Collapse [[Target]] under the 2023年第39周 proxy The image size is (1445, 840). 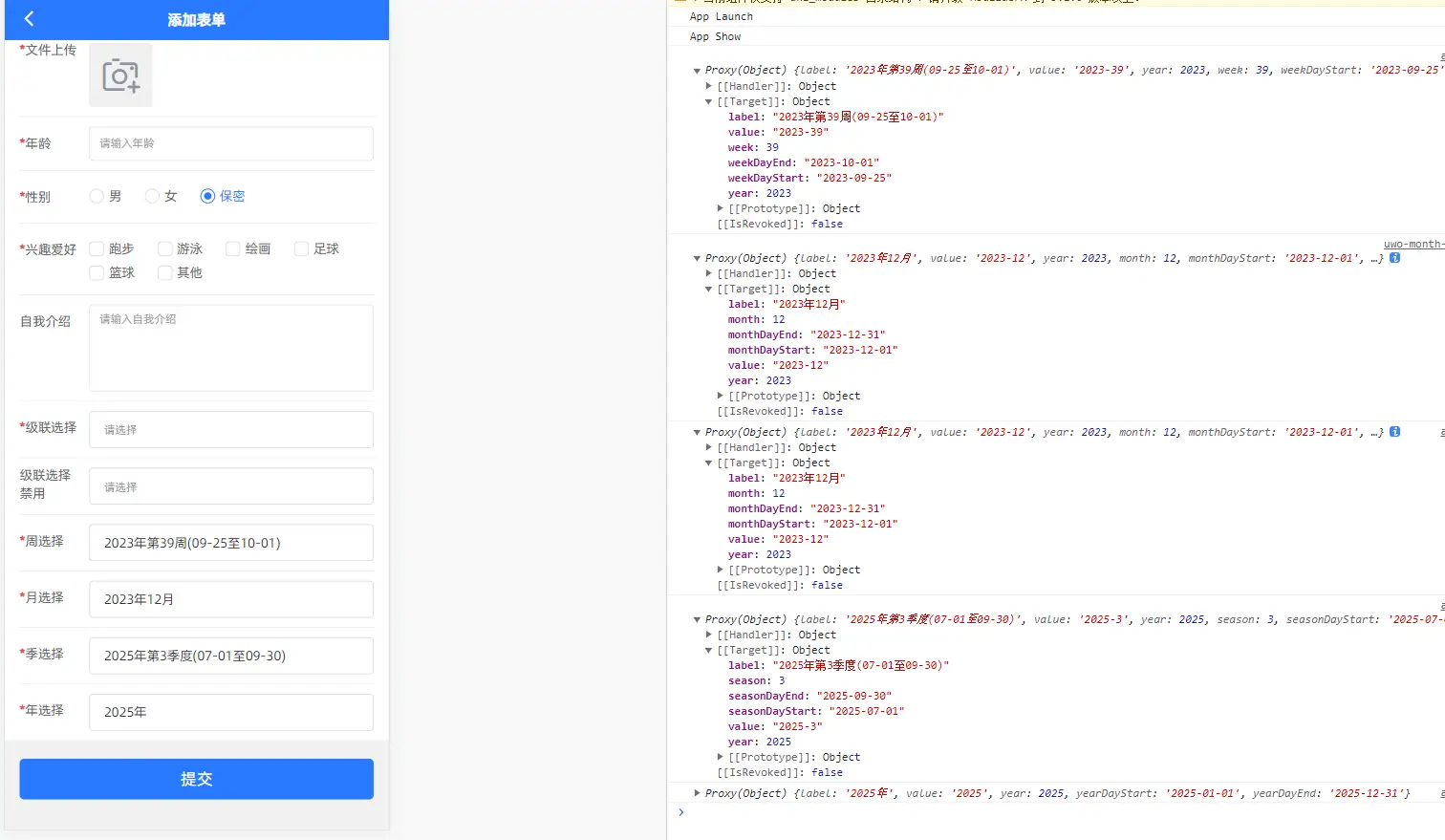pyautogui.click(x=708, y=101)
